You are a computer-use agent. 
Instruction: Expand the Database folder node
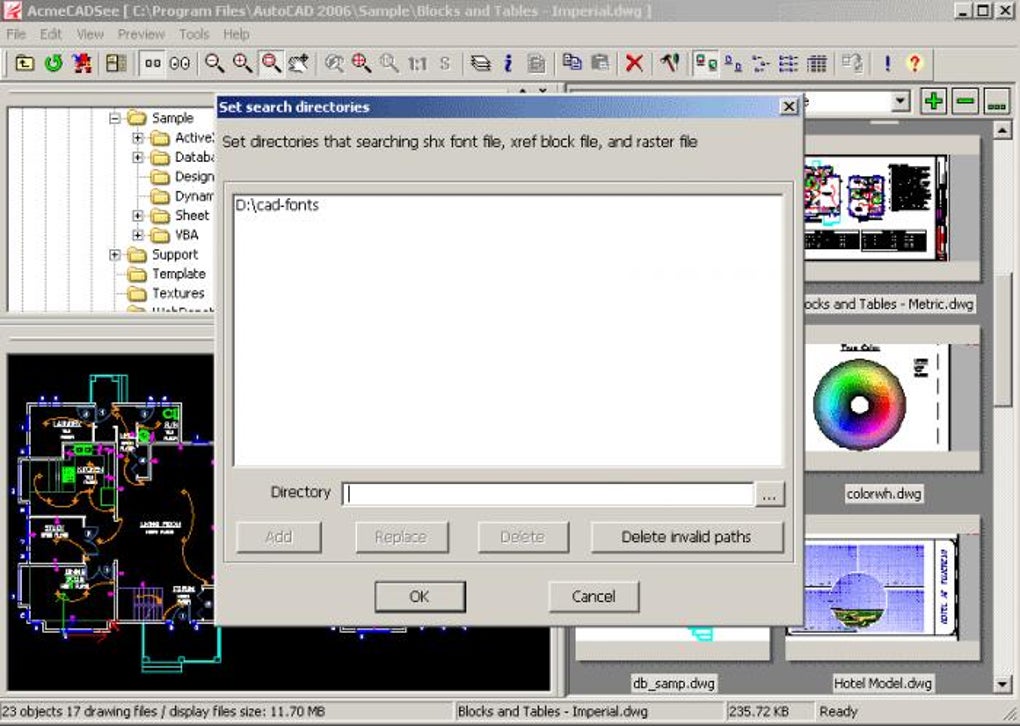(x=138, y=157)
